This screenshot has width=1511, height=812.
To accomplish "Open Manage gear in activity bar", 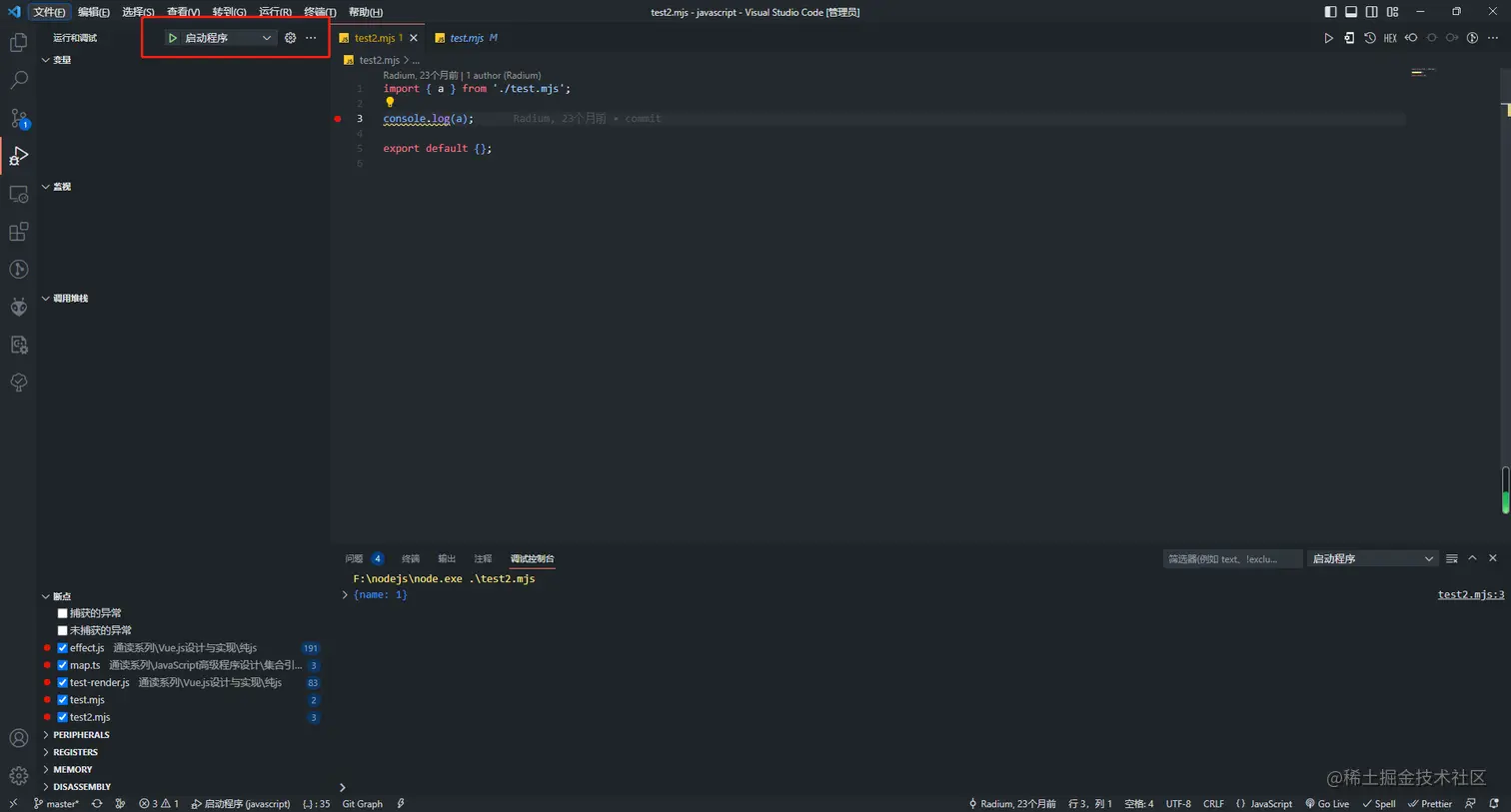I will pos(18,776).
